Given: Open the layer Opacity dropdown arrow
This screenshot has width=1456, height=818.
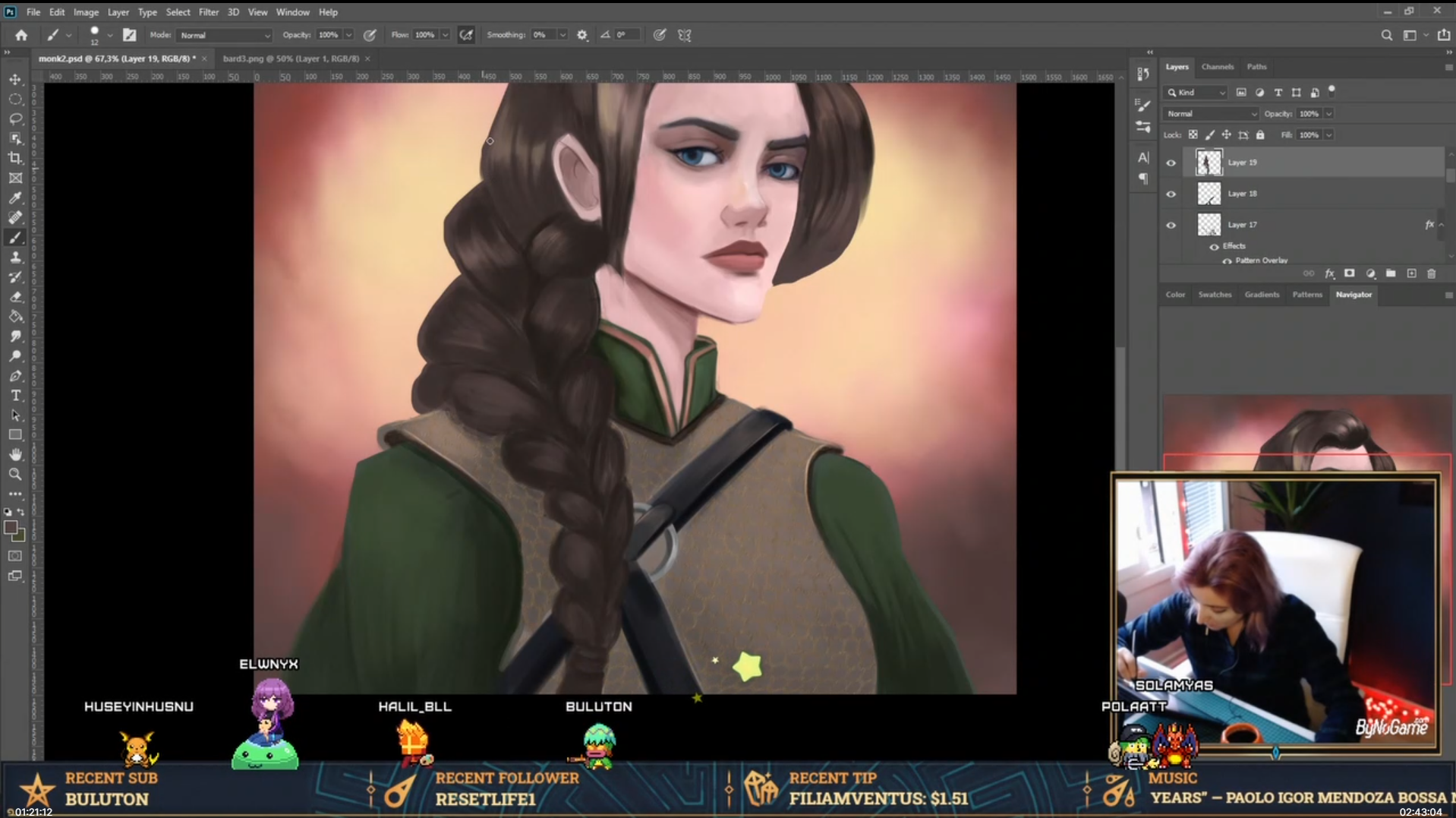Looking at the screenshot, I should 1328,114.
